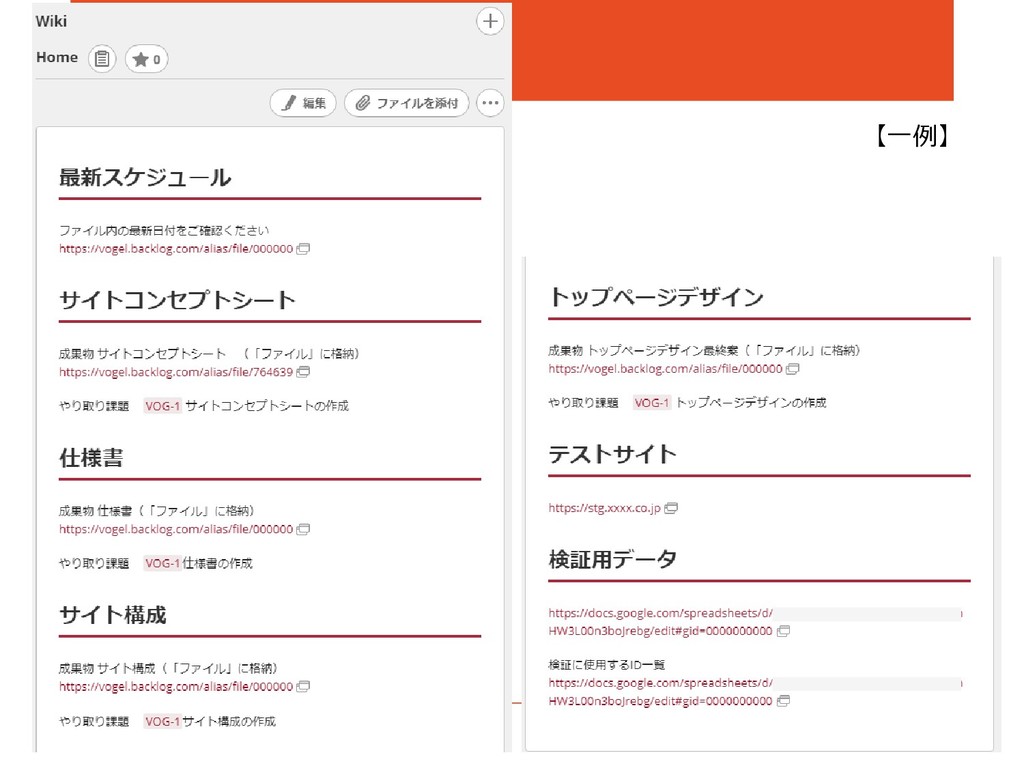Click the Wiki title text

(x=51, y=22)
